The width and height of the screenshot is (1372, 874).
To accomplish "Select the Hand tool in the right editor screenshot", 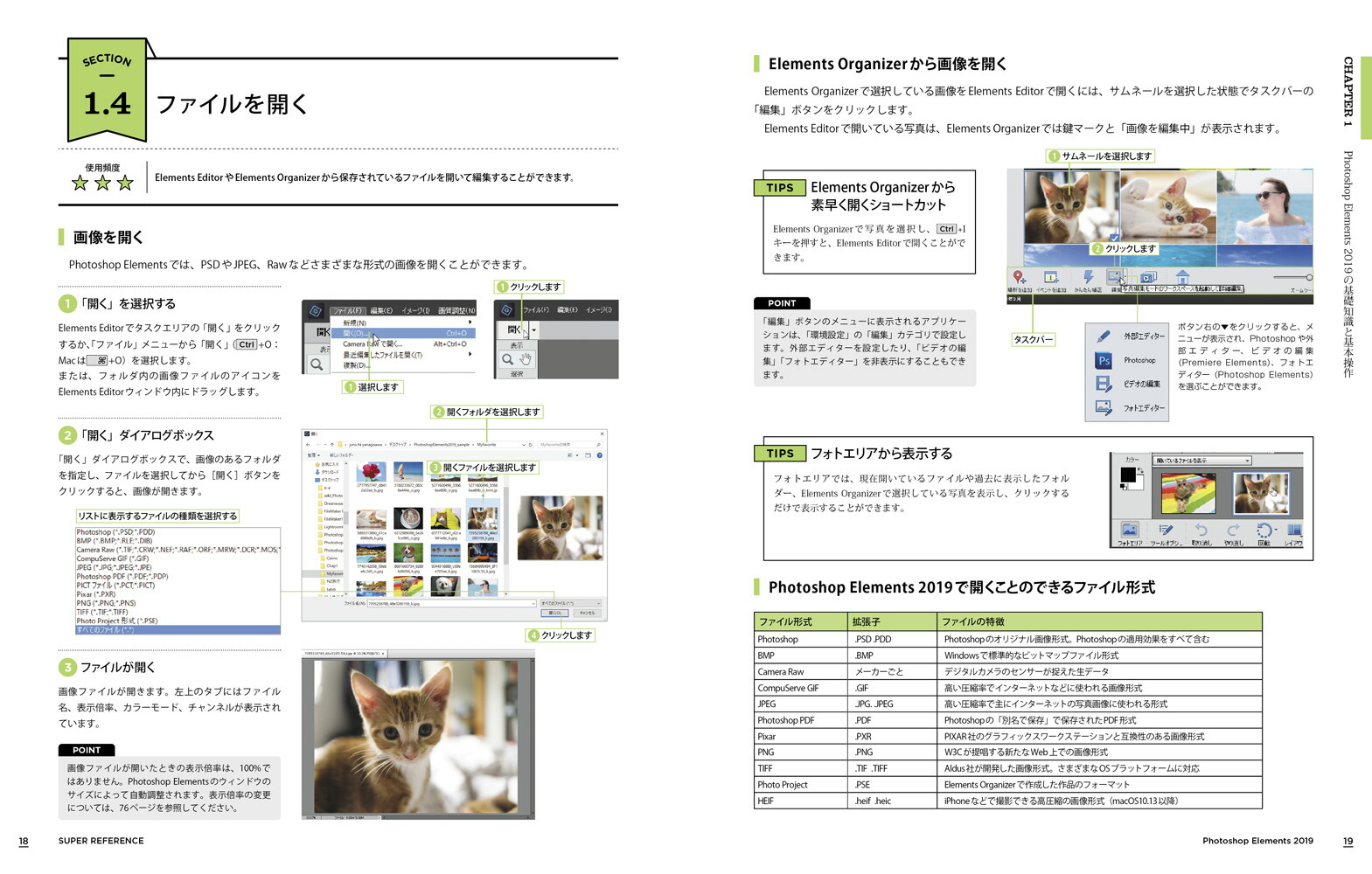I will point(526,359).
